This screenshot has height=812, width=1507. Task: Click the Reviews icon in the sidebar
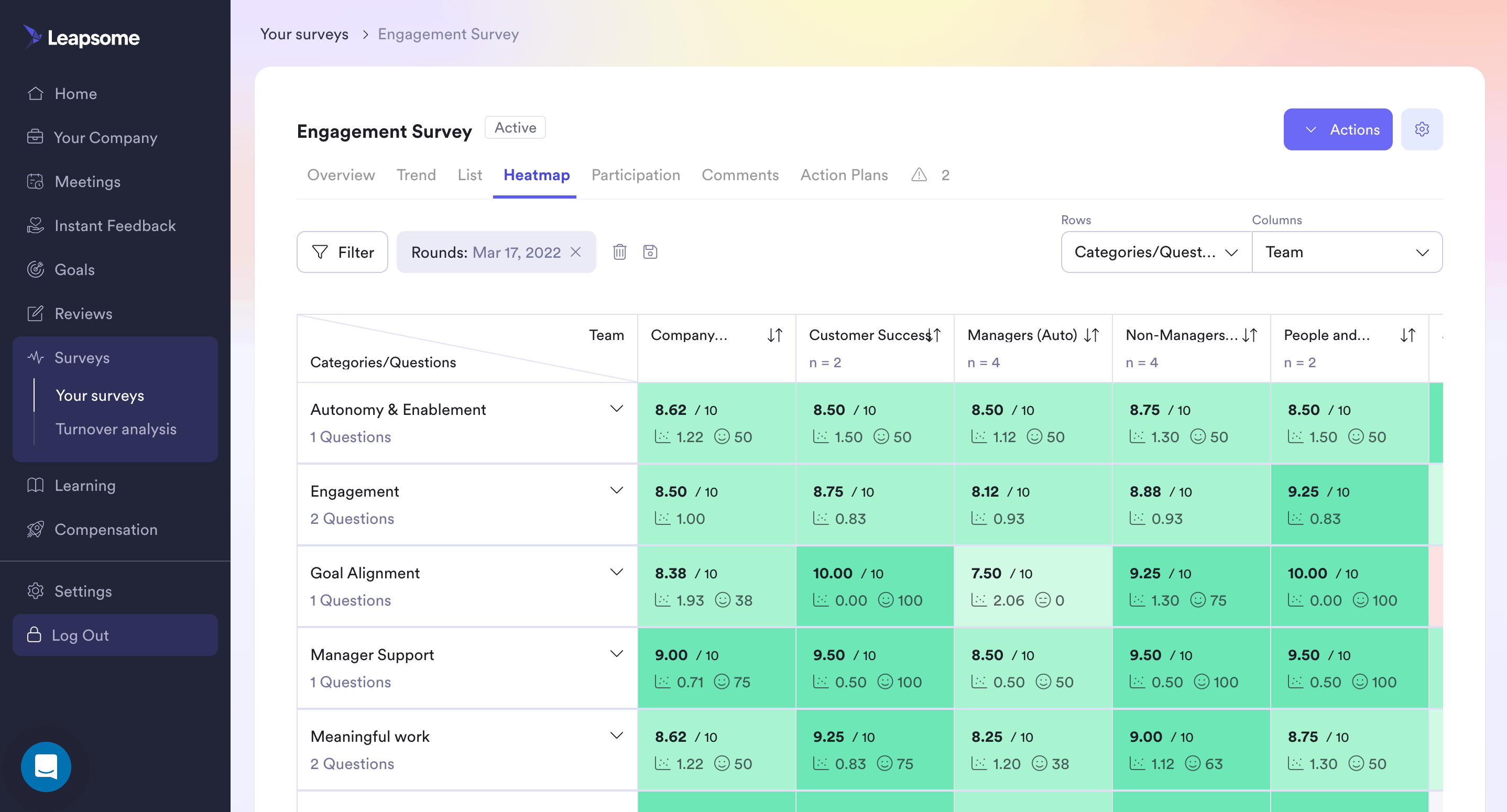coord(36,313)
